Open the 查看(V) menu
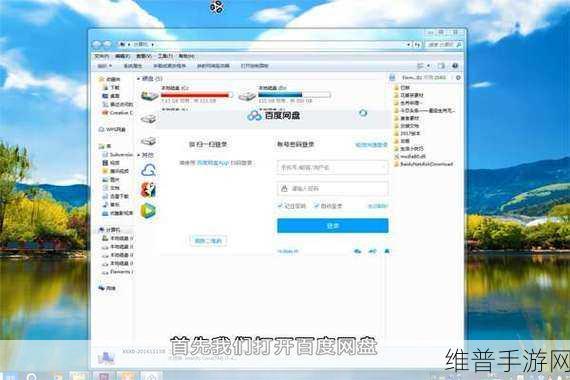 (144, 56)
